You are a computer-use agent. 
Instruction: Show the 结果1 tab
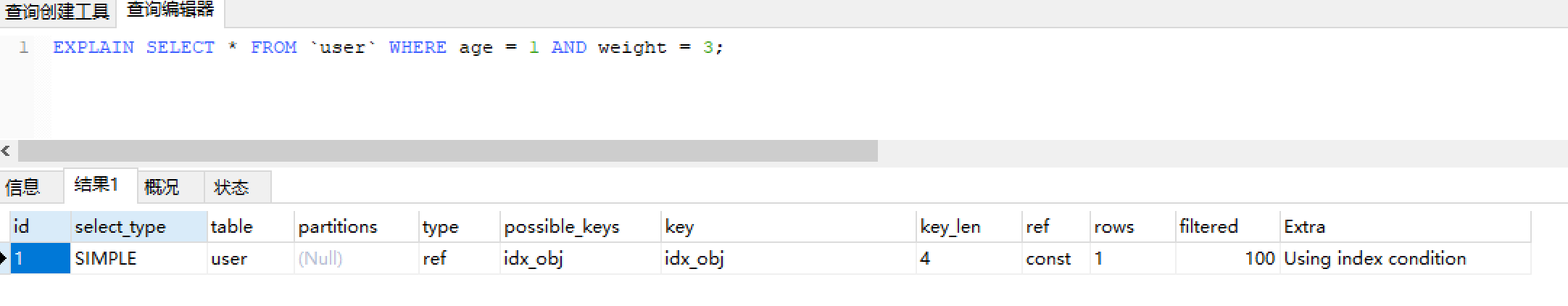coord(96,186)
